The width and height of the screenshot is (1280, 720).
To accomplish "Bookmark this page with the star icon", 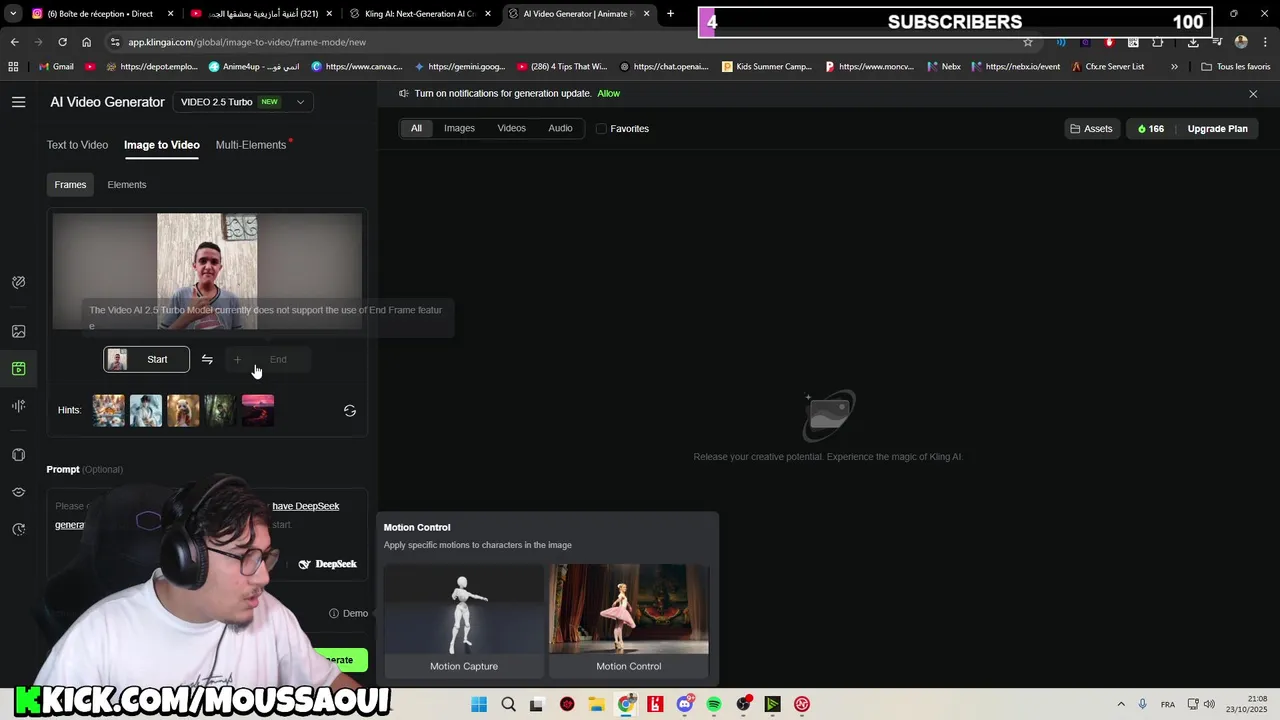I will coord(1027,42).
